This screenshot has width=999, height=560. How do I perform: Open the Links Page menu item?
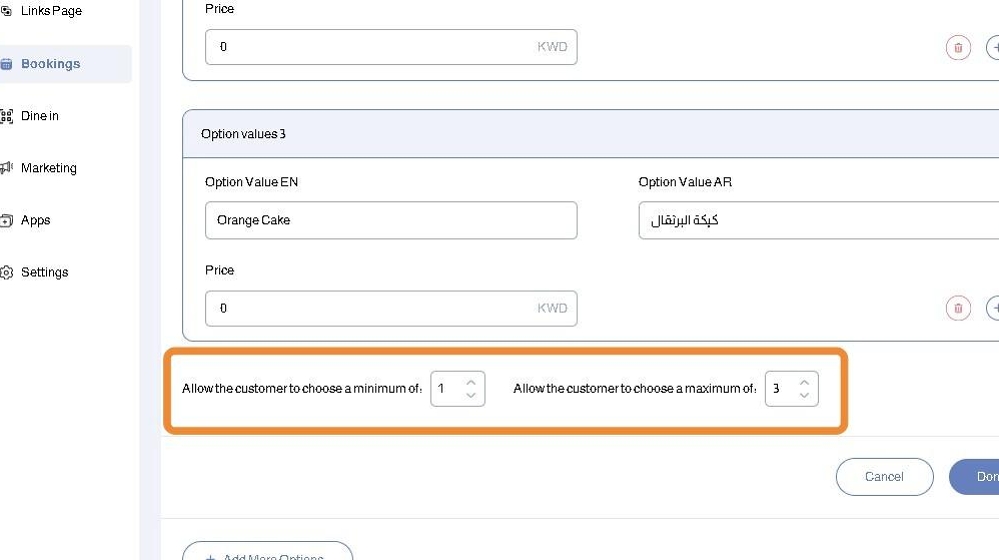(51, 11)
